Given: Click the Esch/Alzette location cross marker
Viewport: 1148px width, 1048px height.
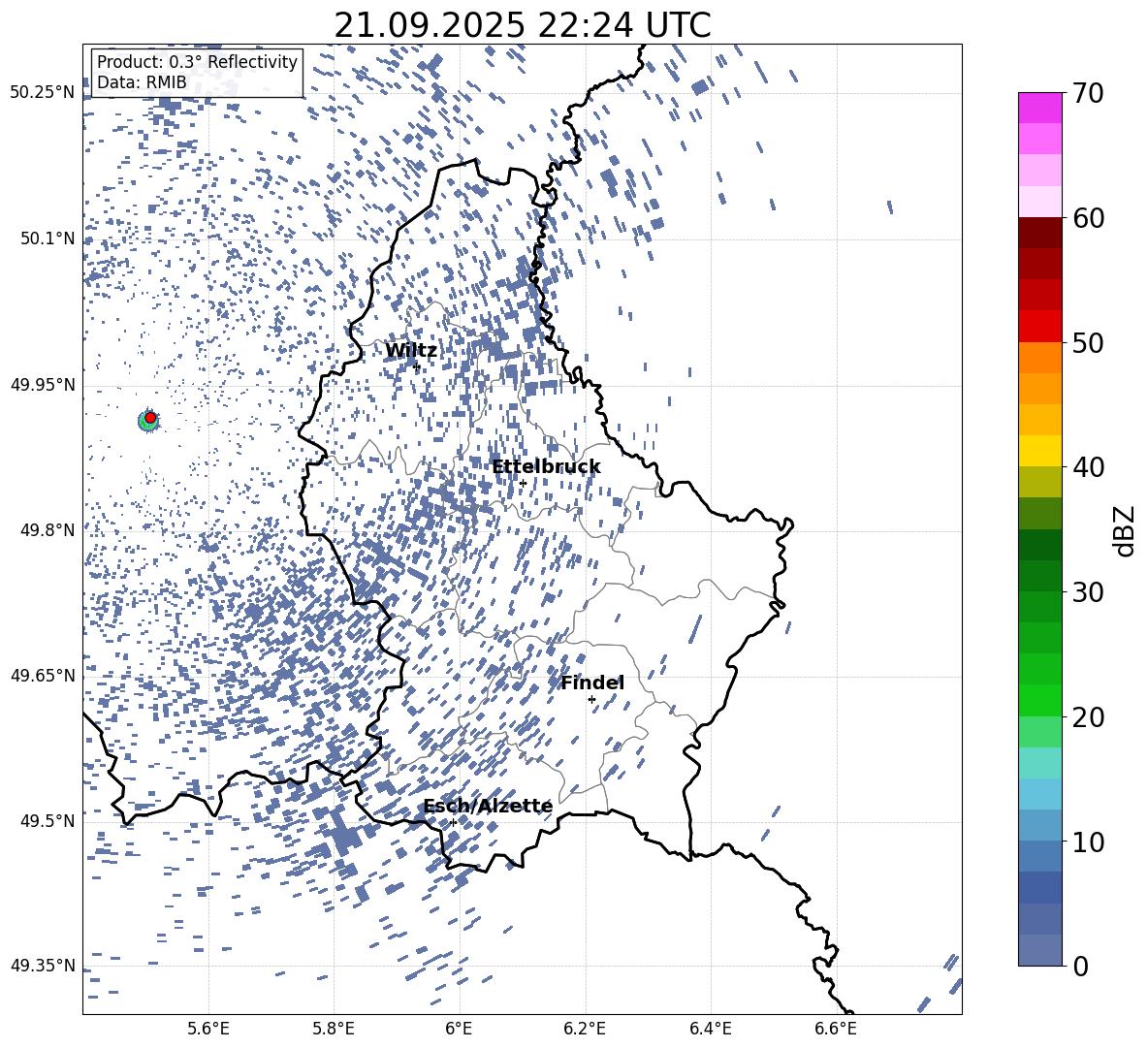Looking at the screenshot, I should point(453,822).
